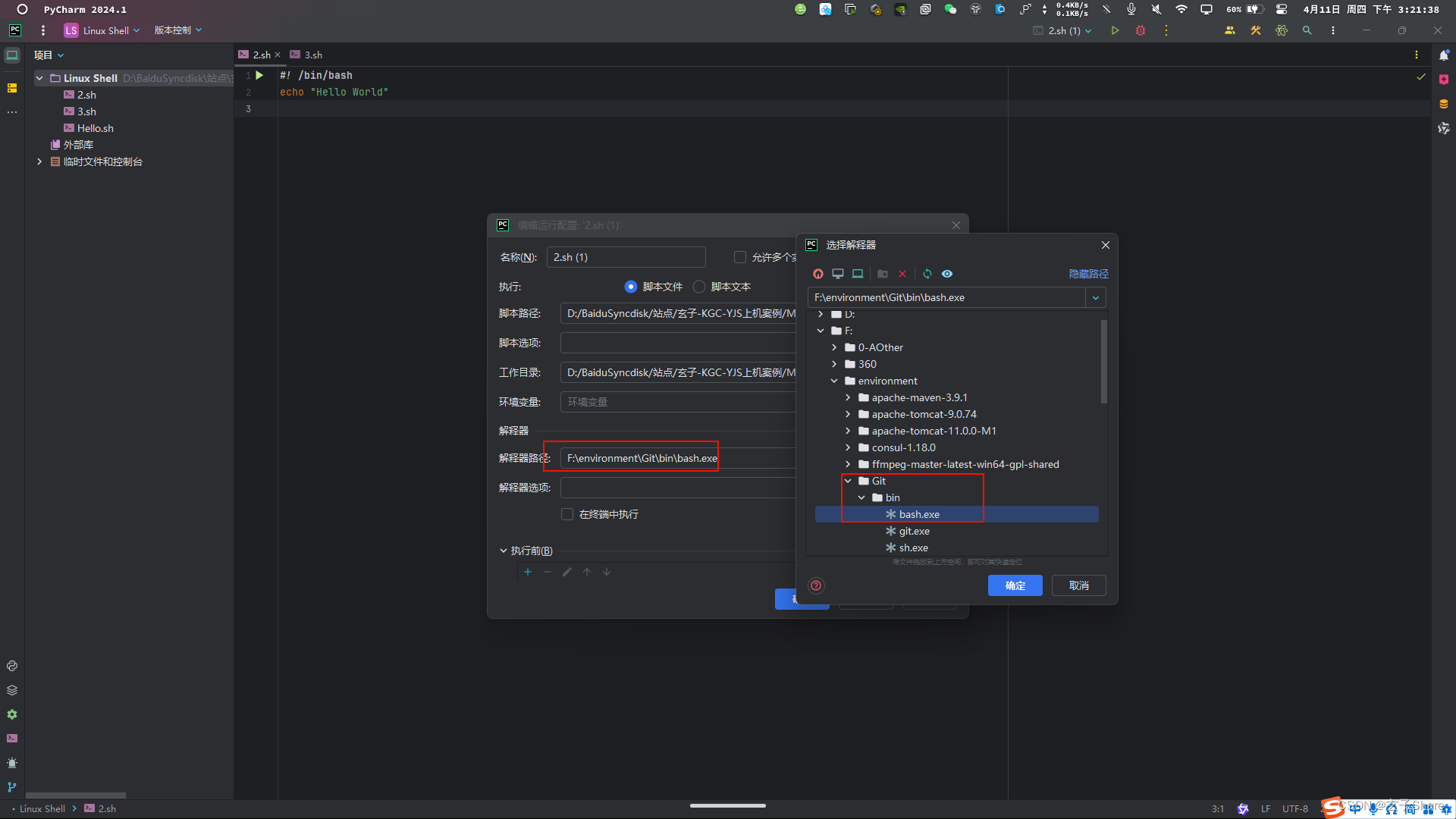Click the 隐藏路径 link
This screenshot has width=1456, height=819.
click(1090, 273)
